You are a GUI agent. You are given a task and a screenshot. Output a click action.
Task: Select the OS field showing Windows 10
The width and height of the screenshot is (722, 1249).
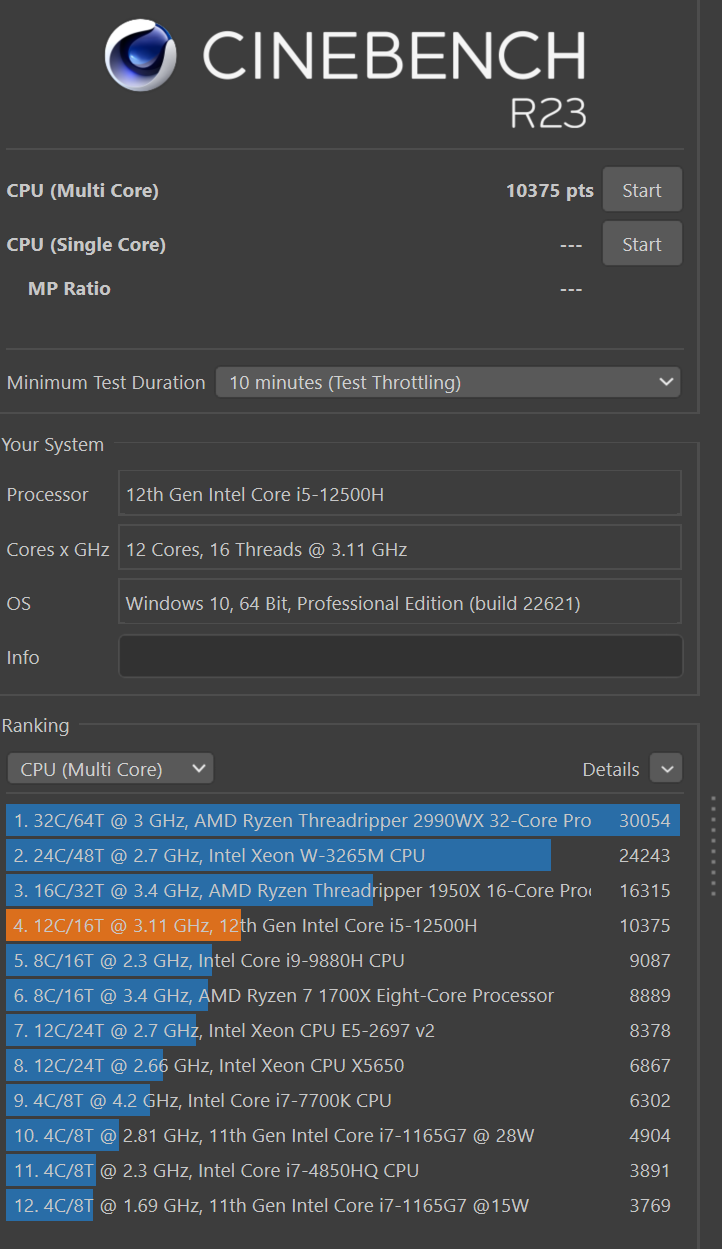400,603
